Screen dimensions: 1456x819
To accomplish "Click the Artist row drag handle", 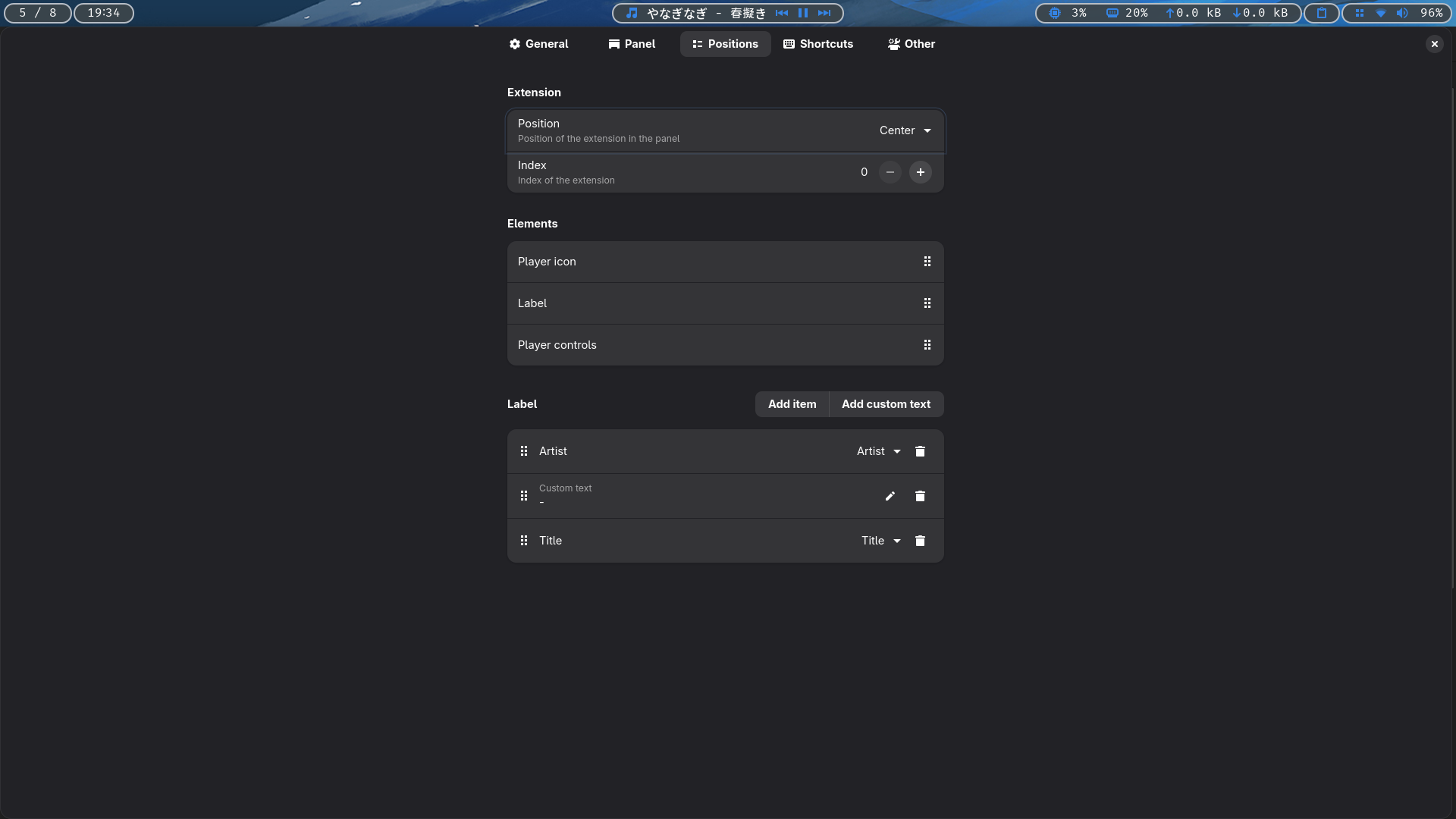I will click(524, 451).
